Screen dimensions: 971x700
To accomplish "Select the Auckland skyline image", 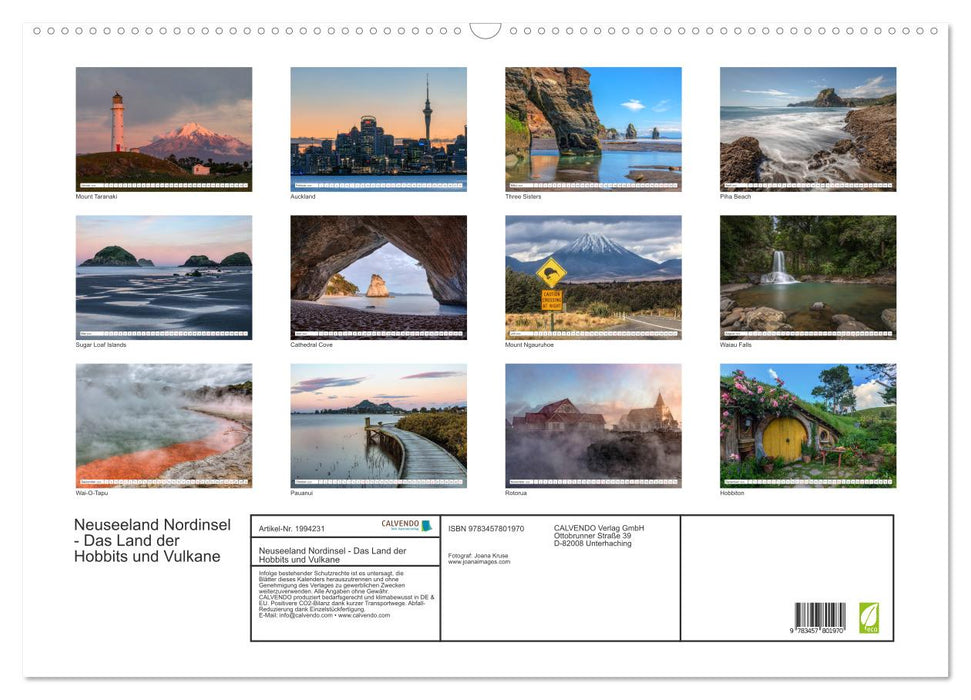I will tap(378, 128).
